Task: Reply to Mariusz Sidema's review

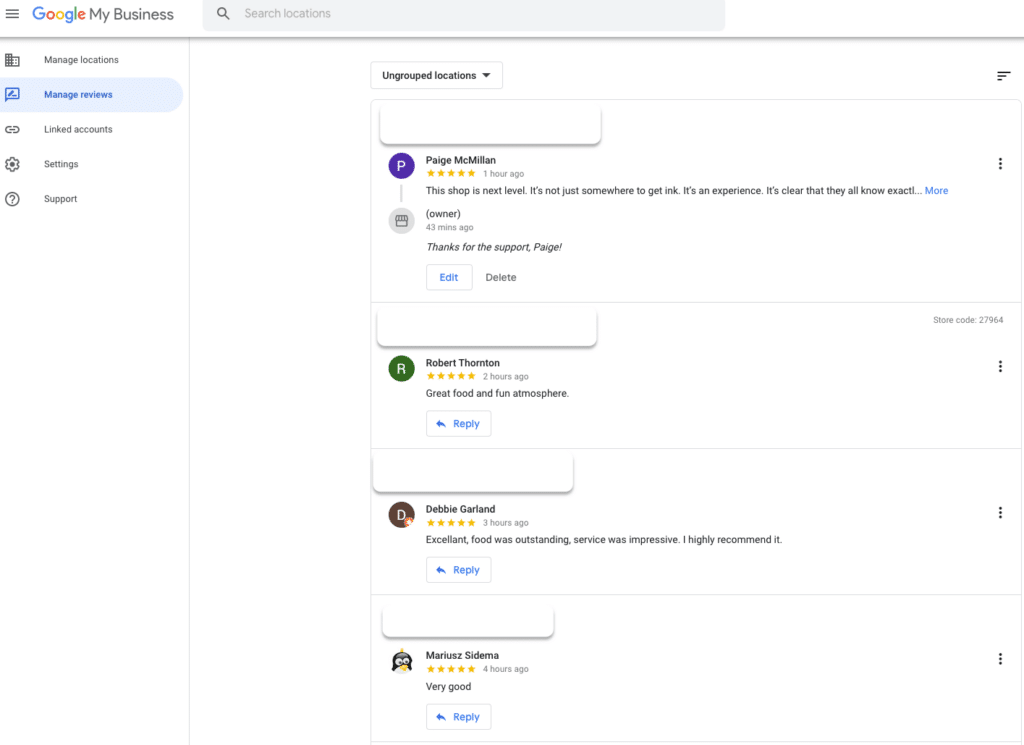Action: (458, 716)
